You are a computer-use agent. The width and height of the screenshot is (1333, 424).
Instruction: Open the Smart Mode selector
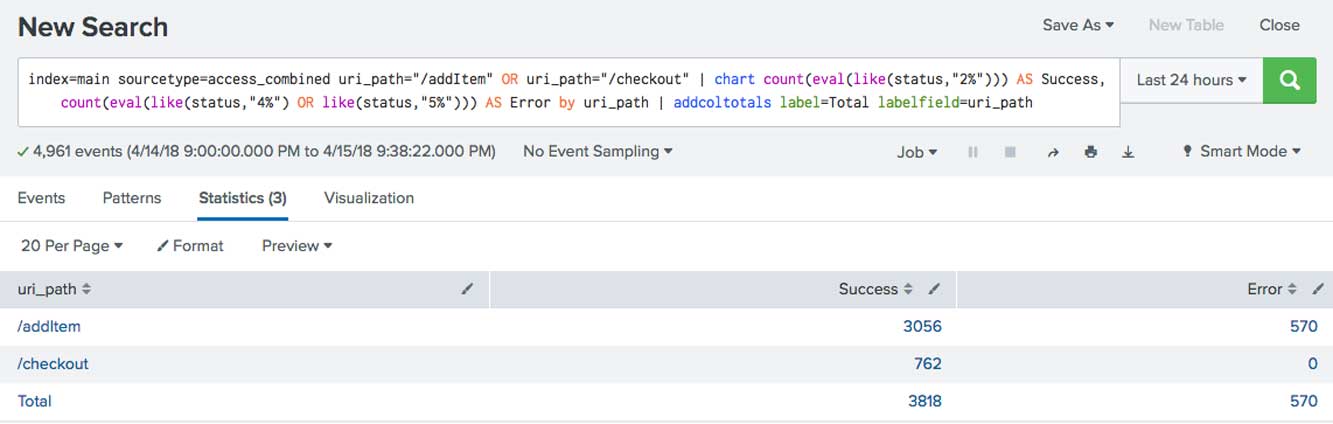pos(1241,152)
